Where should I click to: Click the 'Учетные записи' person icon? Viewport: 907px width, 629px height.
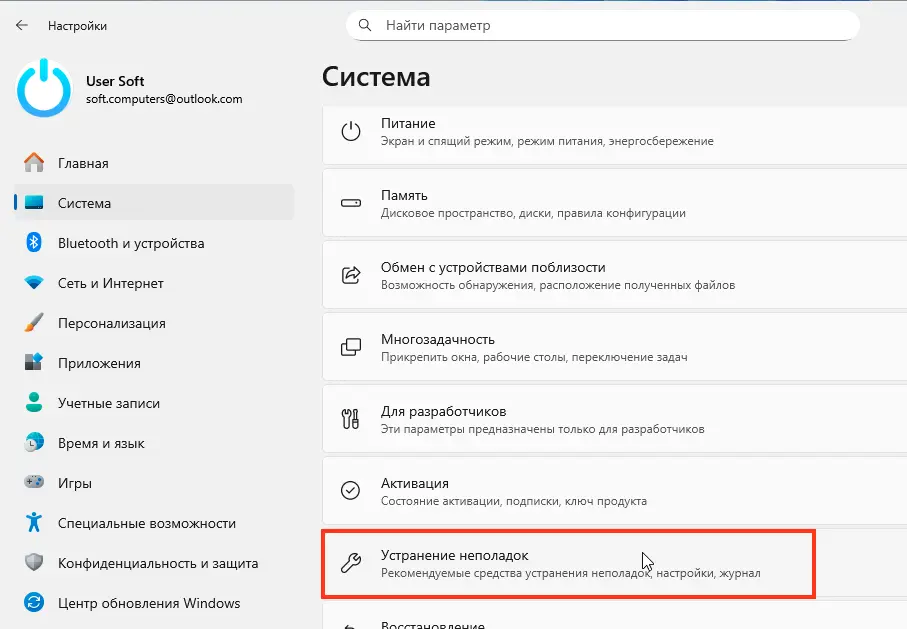pyautogui.click(x=34, y=403)
